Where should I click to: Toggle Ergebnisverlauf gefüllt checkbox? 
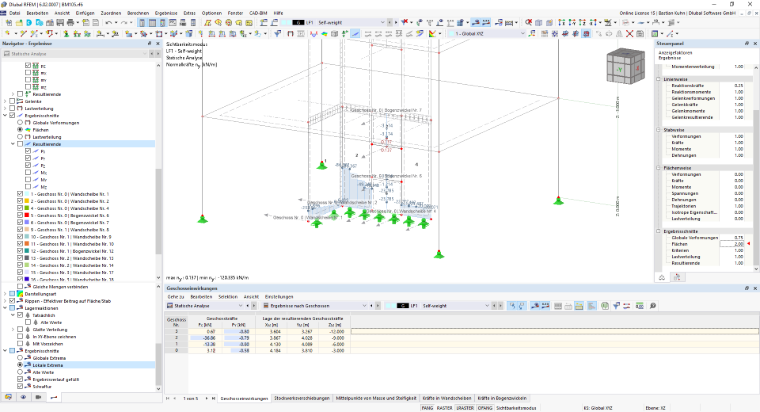20,380
